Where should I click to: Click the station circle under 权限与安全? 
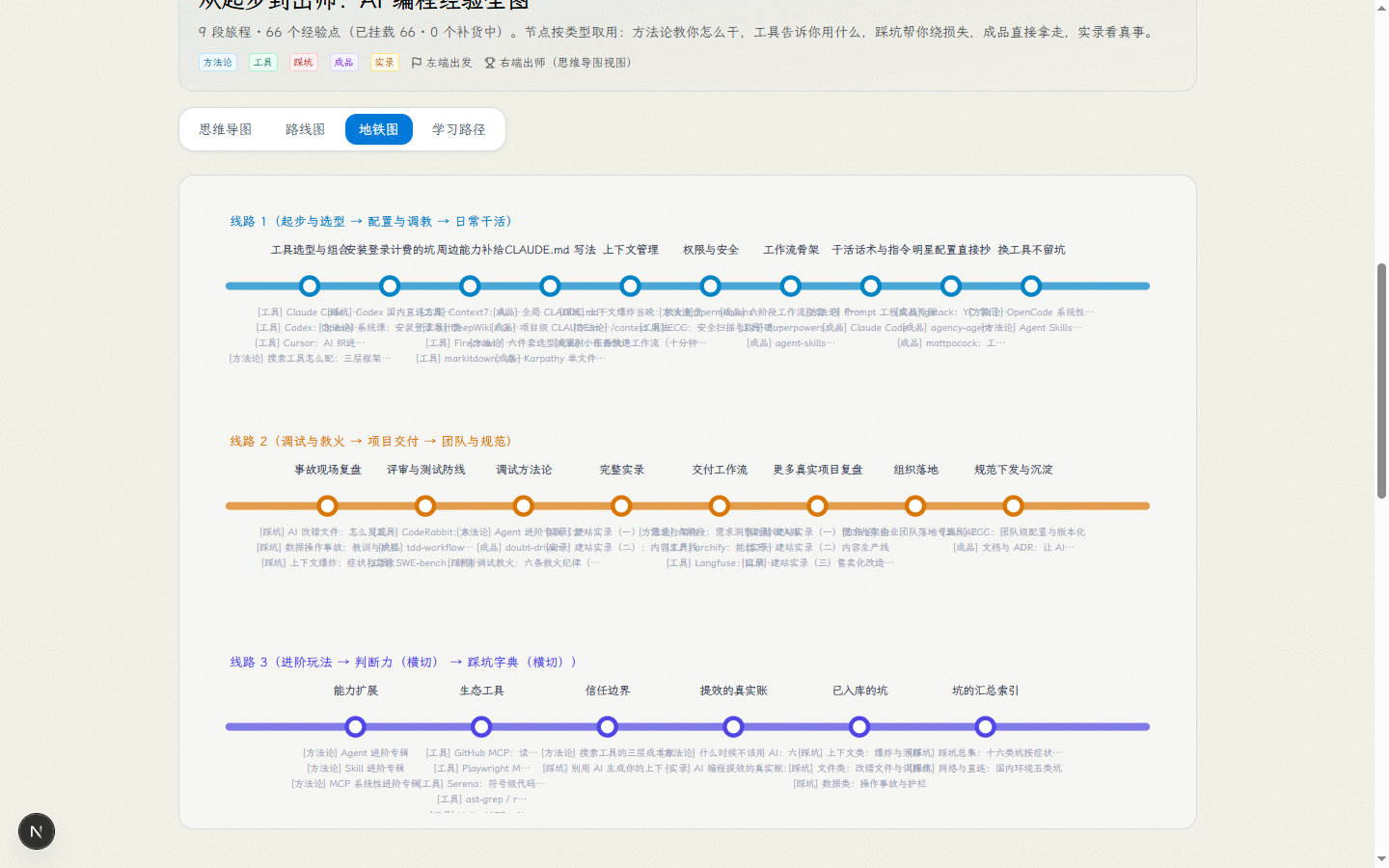point(711,285)
